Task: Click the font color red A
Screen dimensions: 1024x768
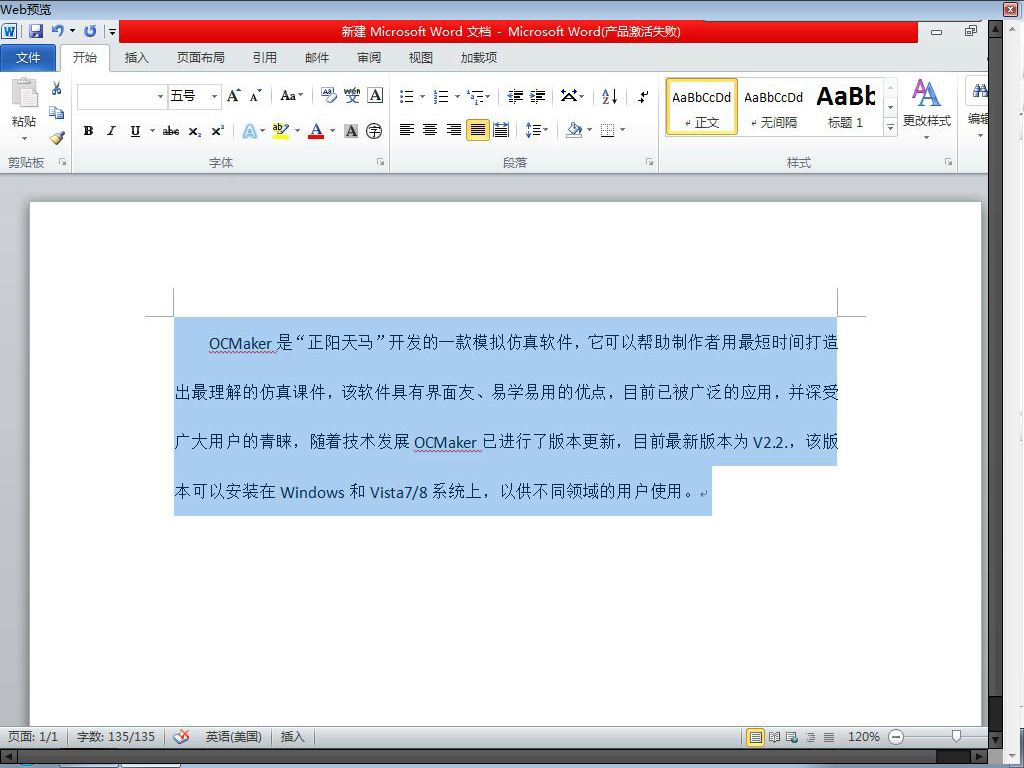Action: (x=316, y=131)
